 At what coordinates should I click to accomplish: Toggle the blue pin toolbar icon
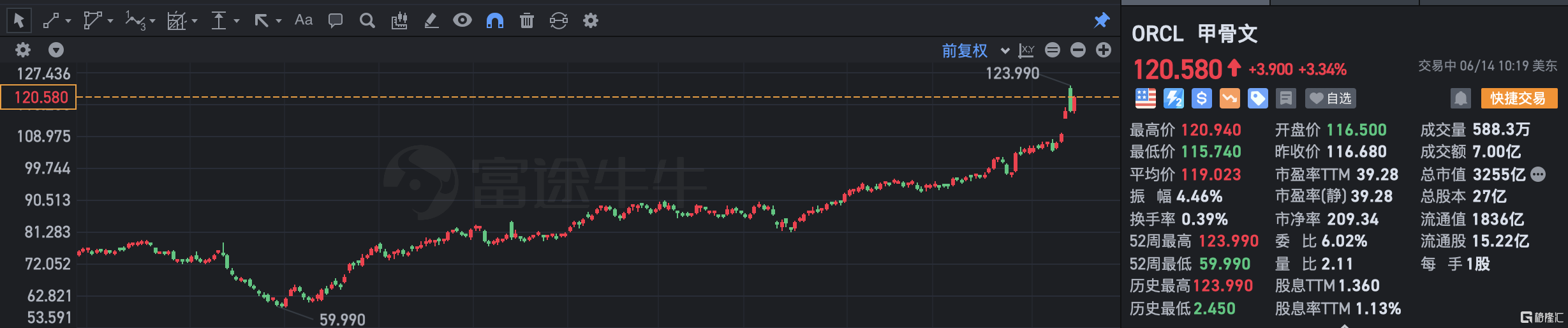(1102, 20)
